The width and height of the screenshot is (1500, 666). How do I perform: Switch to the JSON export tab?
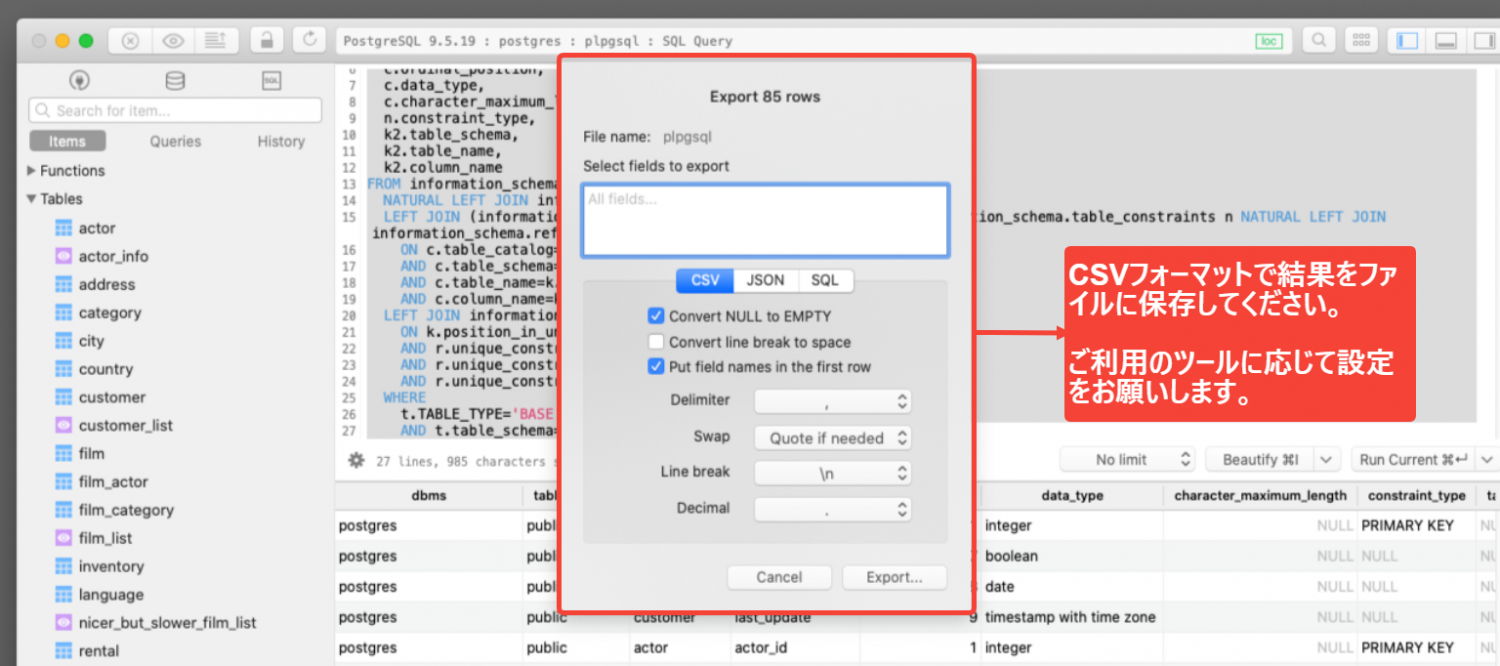coord(765,280)
